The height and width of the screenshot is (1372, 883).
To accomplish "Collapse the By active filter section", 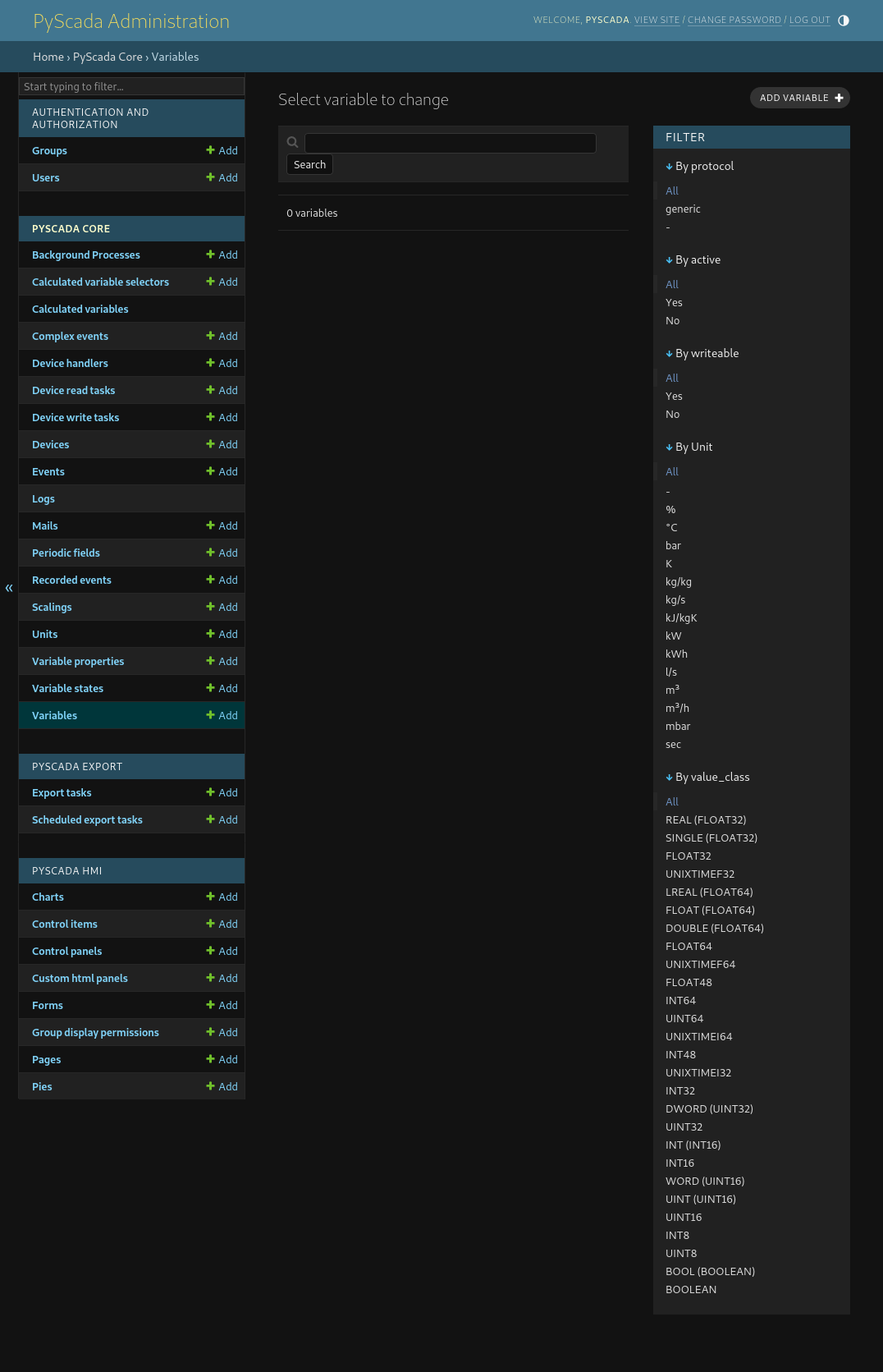I will pos(693,259).
